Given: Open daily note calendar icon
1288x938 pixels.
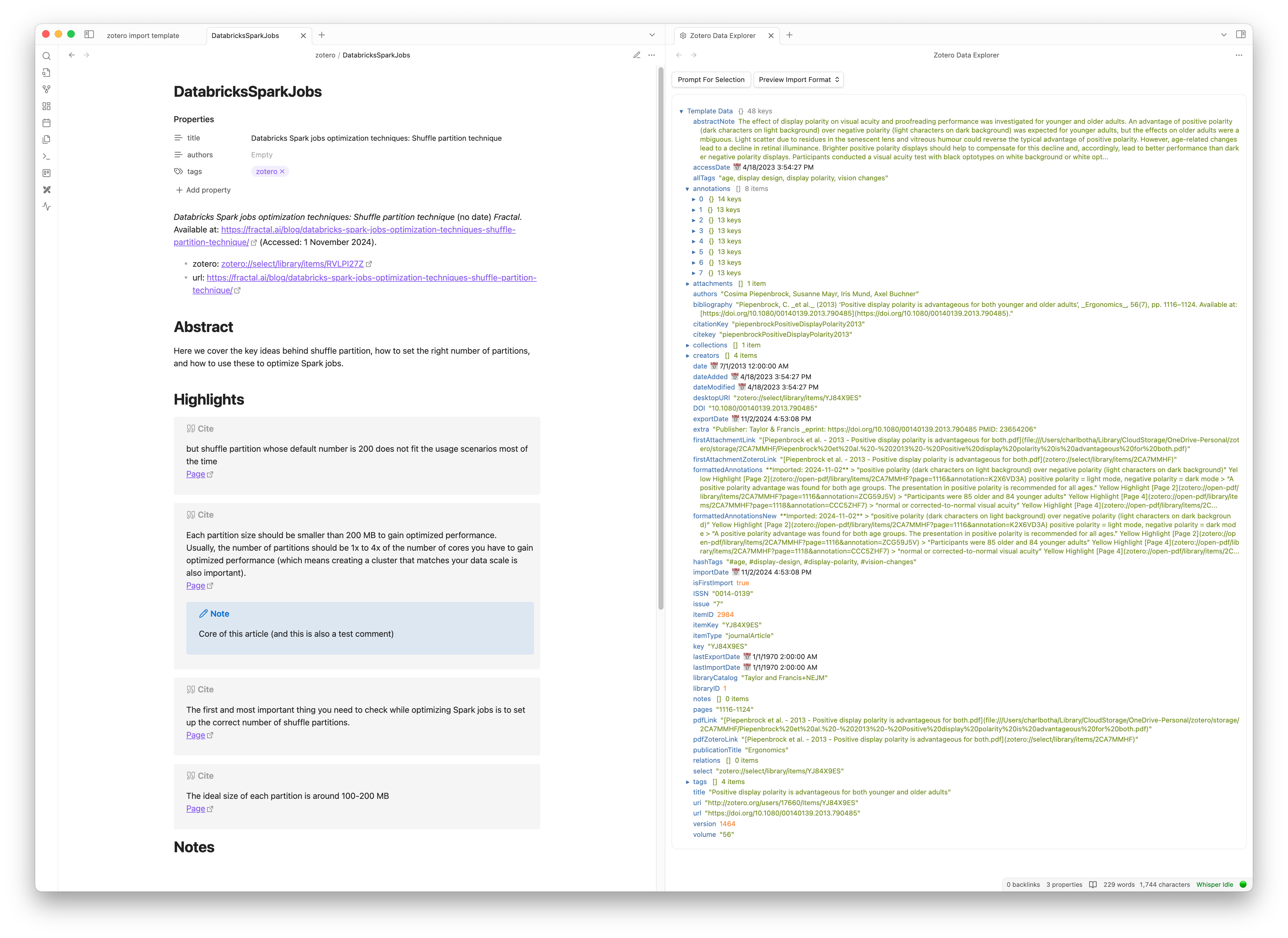Looking at the screenshot, I should (46, 123).
